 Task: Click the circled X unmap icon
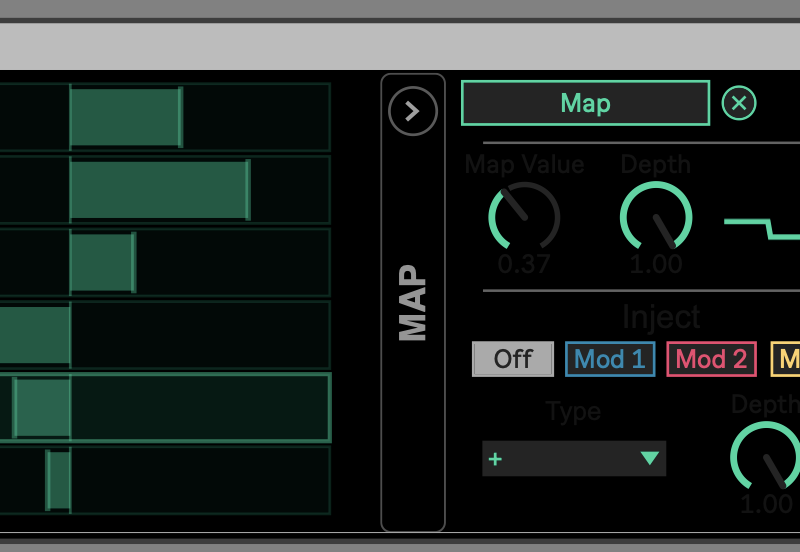point(739,103)
